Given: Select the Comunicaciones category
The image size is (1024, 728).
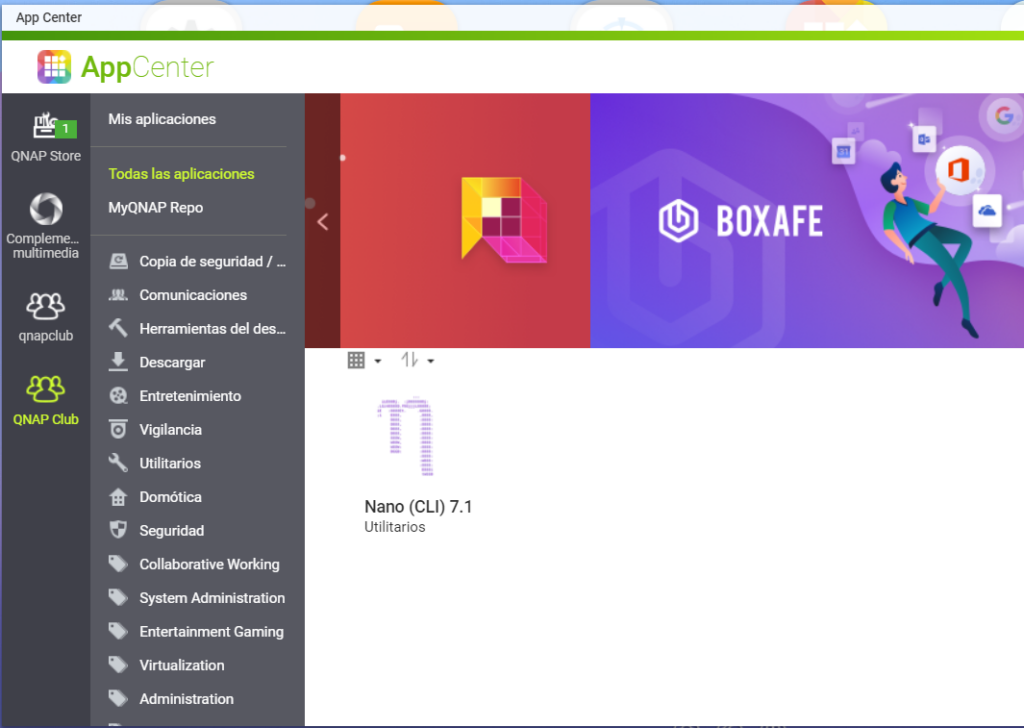Looking at the screenshot, I should point(193,295).
